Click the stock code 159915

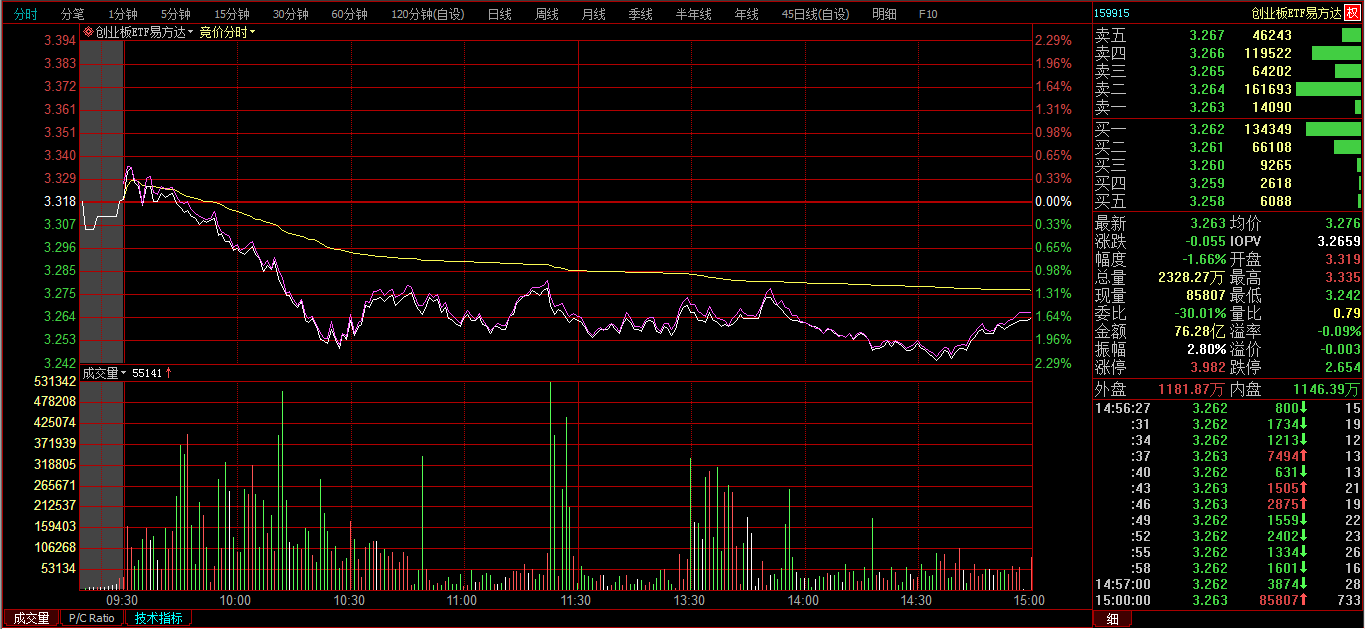pos(1112,13)
